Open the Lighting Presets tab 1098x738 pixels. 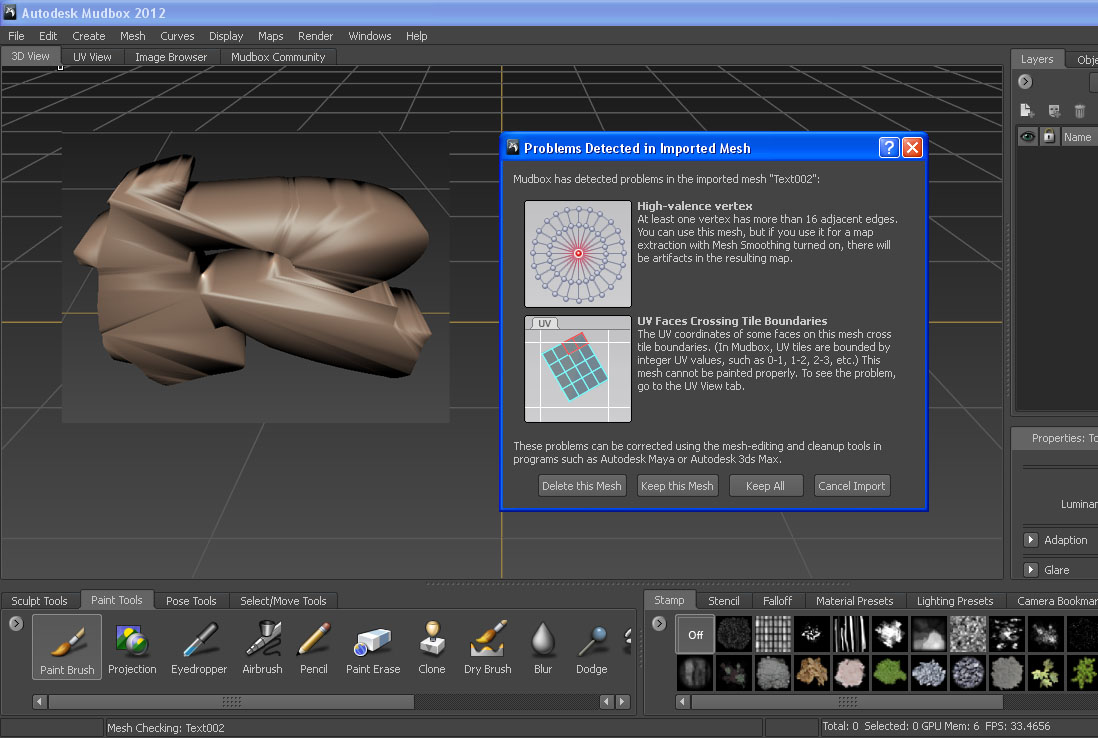click(x=955, y=601)
